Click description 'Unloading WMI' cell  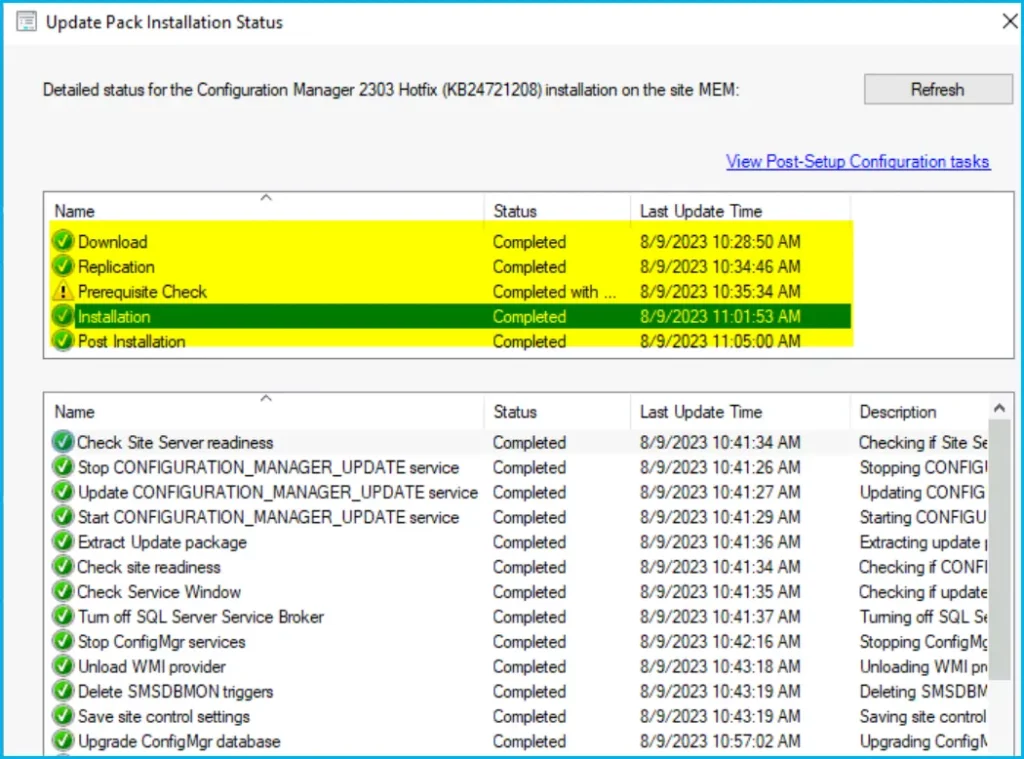click(923, 666)
